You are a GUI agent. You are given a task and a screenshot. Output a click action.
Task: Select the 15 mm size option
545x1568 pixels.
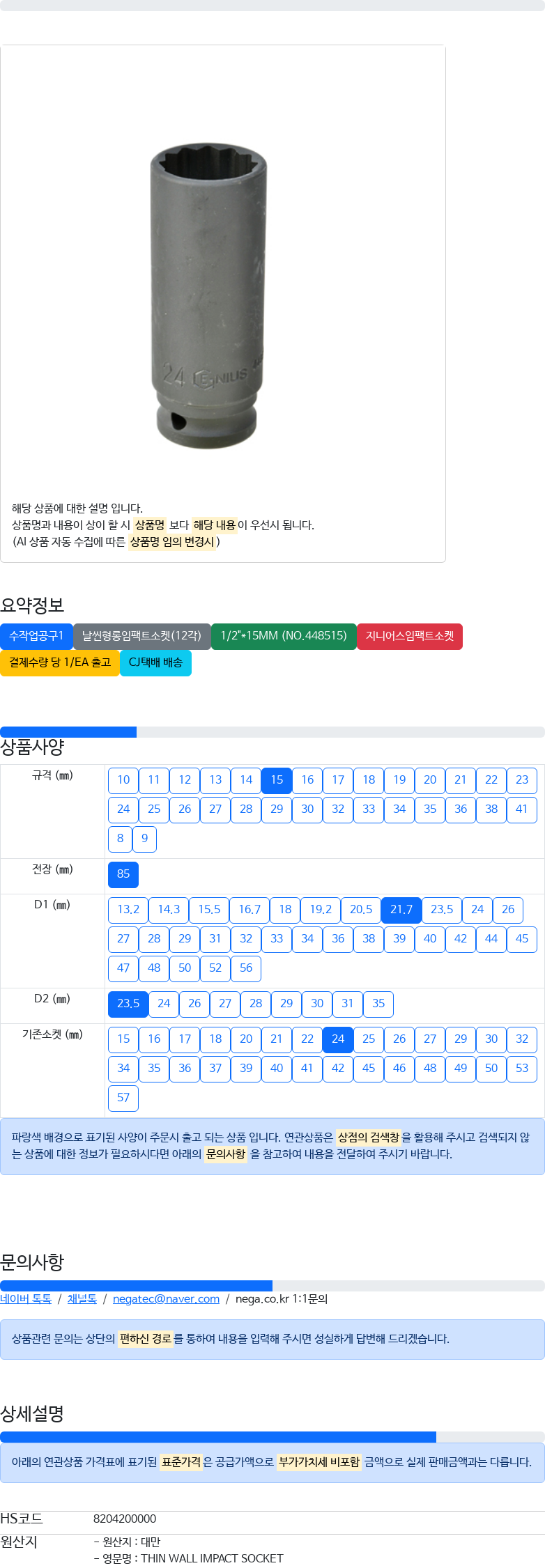pyautogui.click(x=277, y=780)
